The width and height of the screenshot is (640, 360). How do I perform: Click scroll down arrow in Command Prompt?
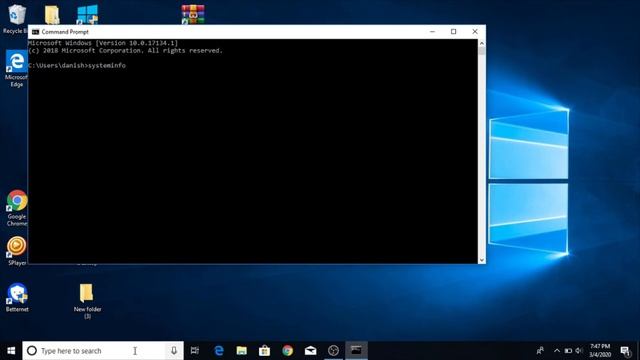[482, 260]
